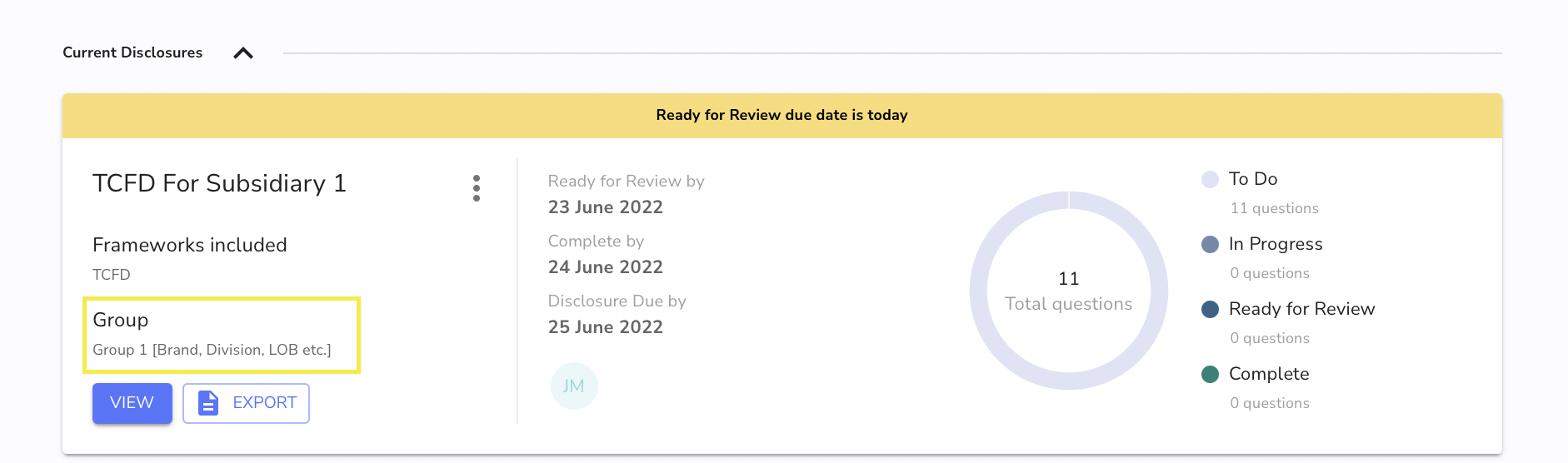This screenshot has height=463, width=1568.
Task: Select the Group 1 [Brand, Division, LOB etc.] text
Action: tap(212, 350)
